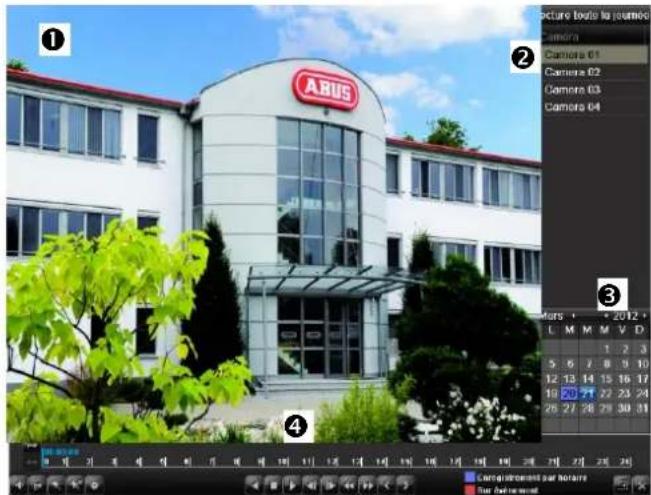Click the blue 'Enregistrement par horaire' legend swatch
651x495 pixels.
tap(469, 478)
